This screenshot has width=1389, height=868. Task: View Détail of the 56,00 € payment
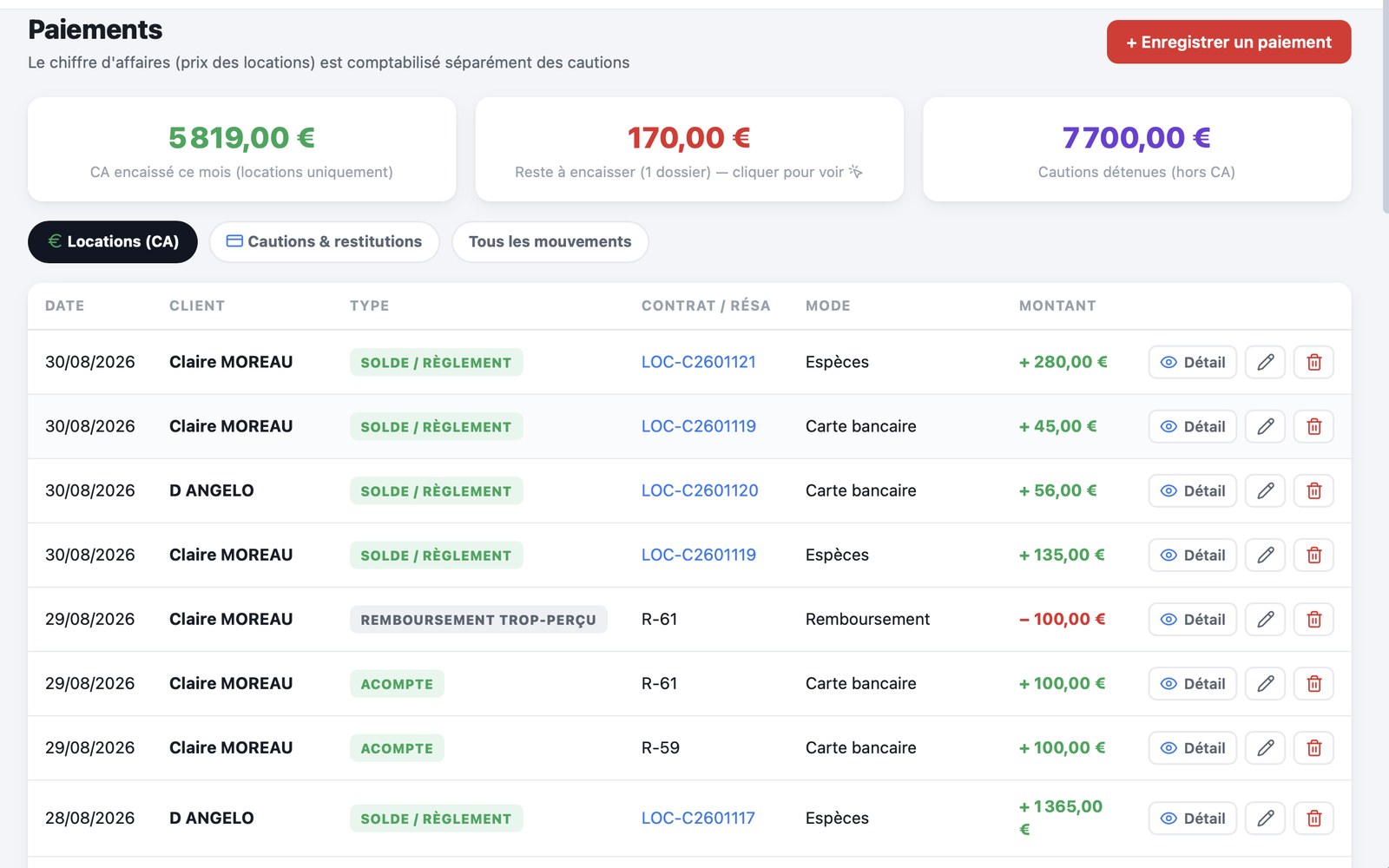[x=1192, y=490]
